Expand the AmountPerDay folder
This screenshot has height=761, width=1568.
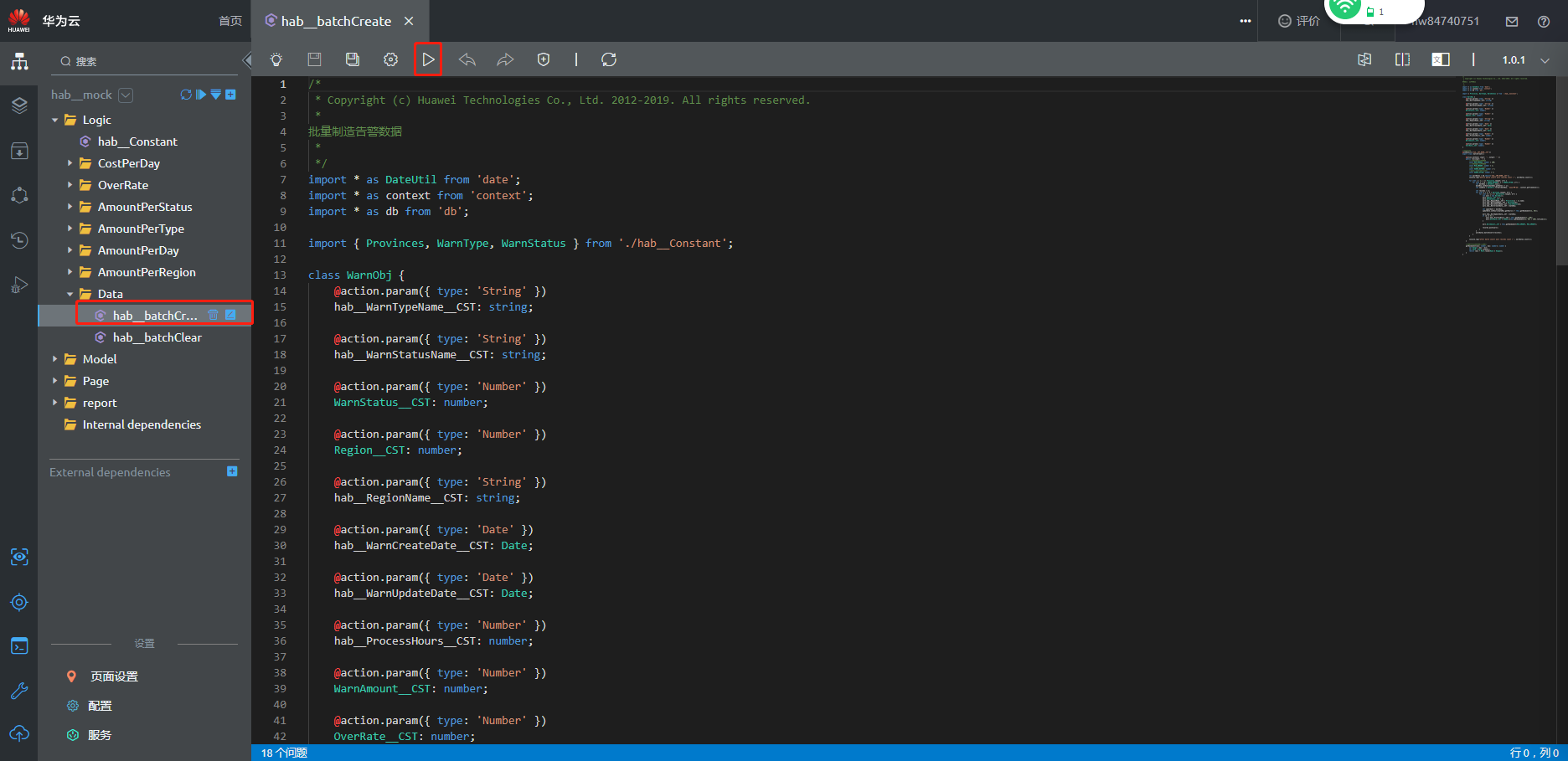pos(70,250)
